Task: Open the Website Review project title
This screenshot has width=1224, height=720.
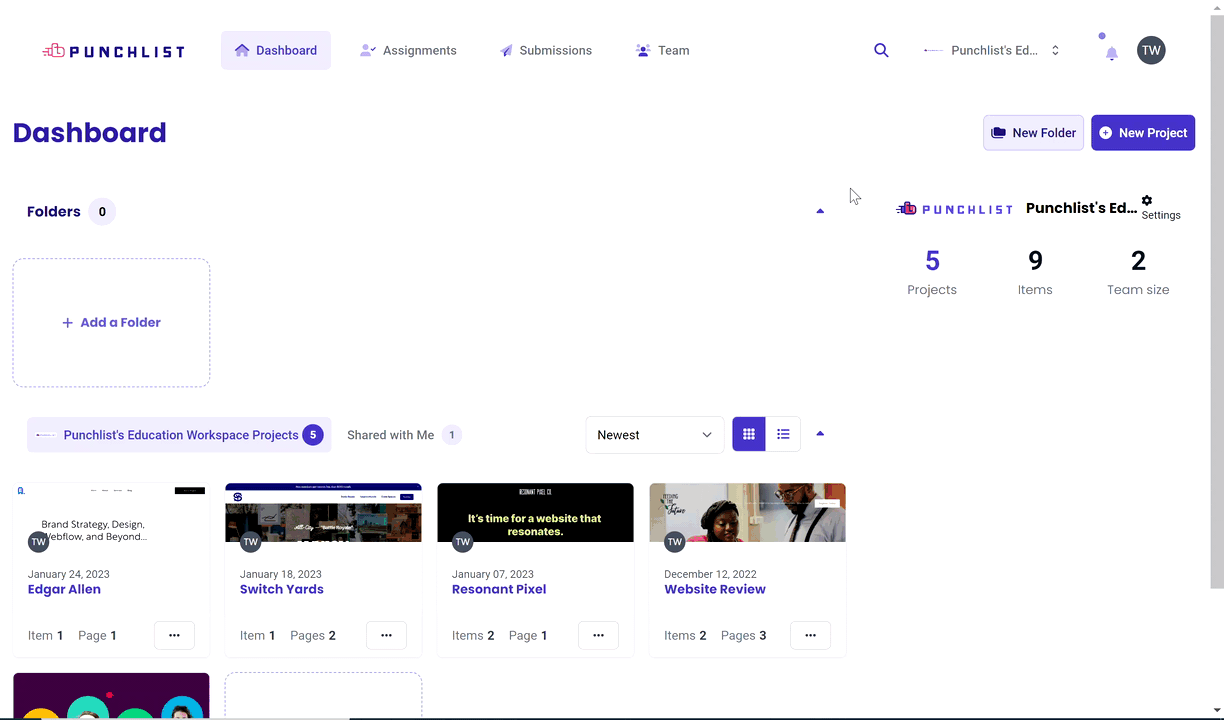Action: [x=715, y=589]
